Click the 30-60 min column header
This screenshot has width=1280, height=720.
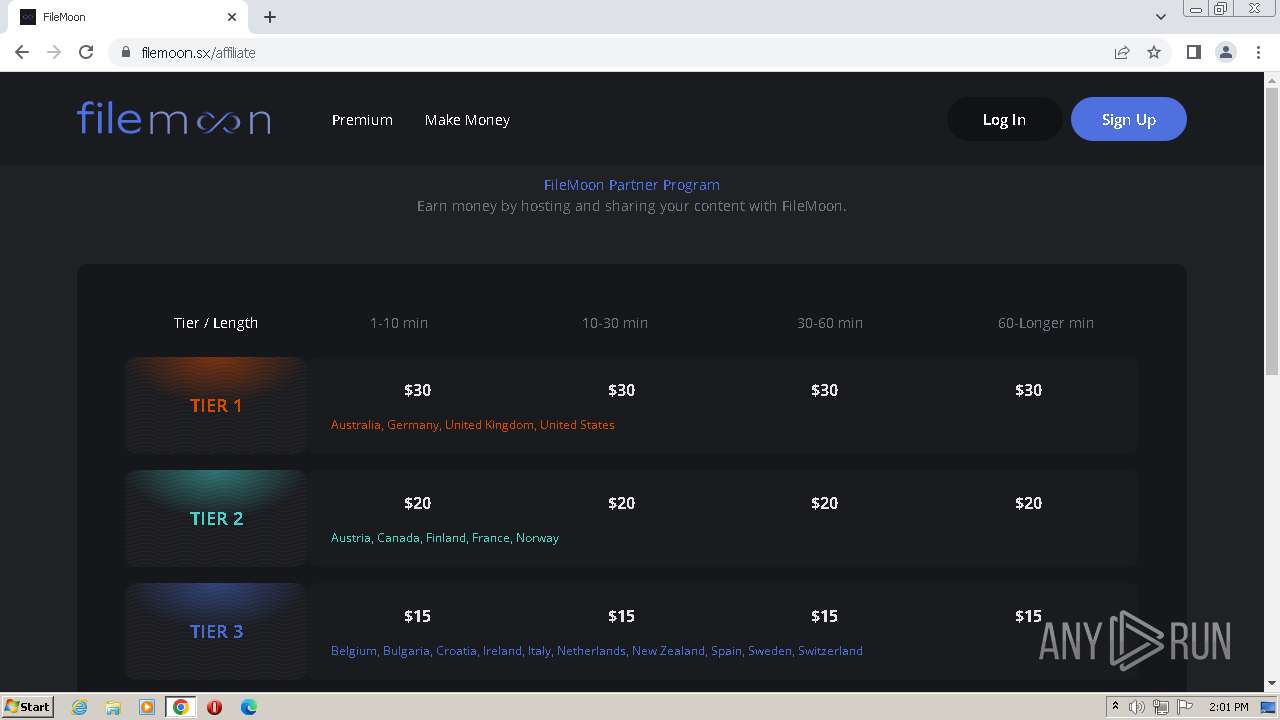pos(830,322)
